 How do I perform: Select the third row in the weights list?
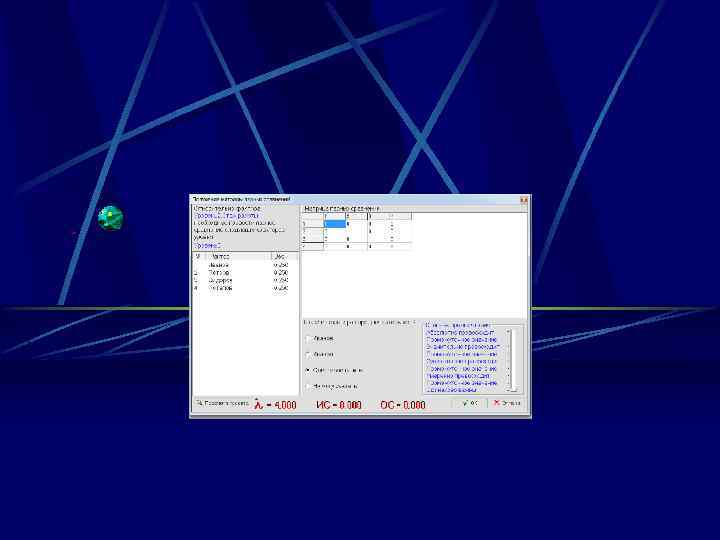[245, 280]
